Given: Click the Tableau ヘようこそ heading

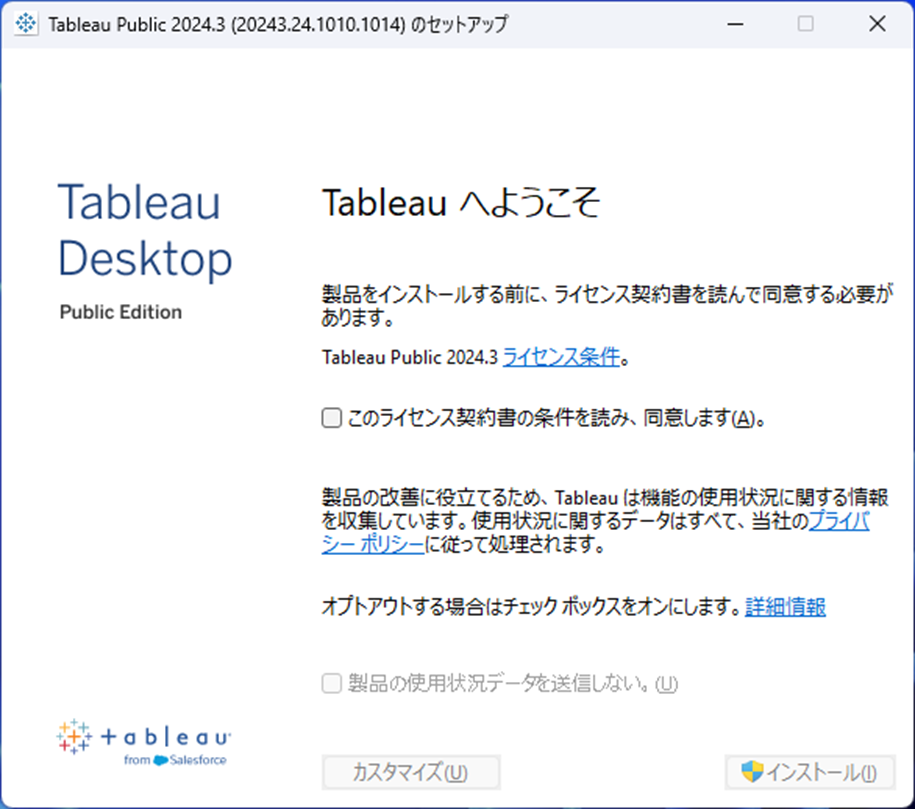Looking at the screenshot, I should click(461, 203).
